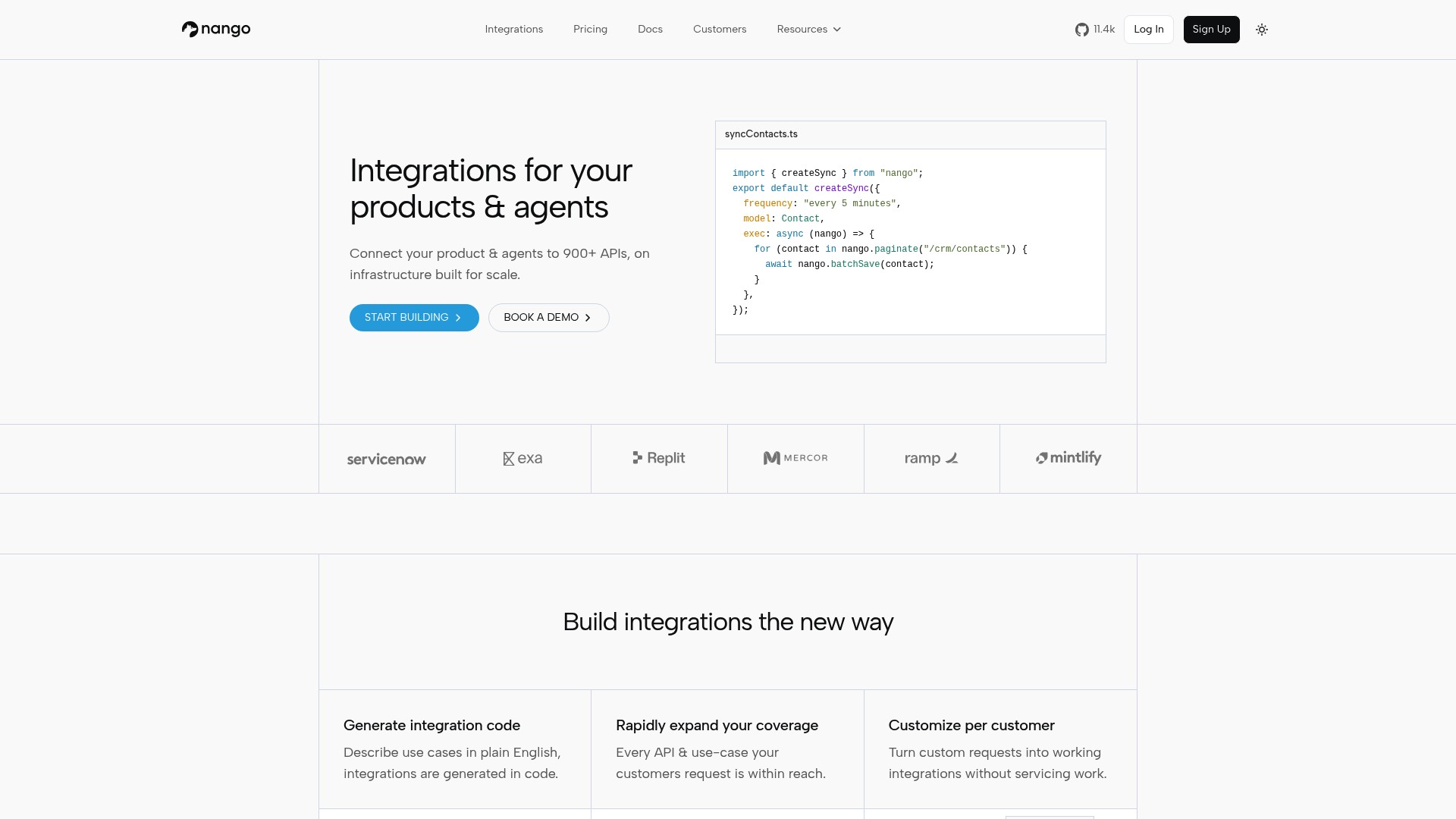The image size is (1456, 819).
Task: Click the import createSync code line
Action: coord(827,174)
